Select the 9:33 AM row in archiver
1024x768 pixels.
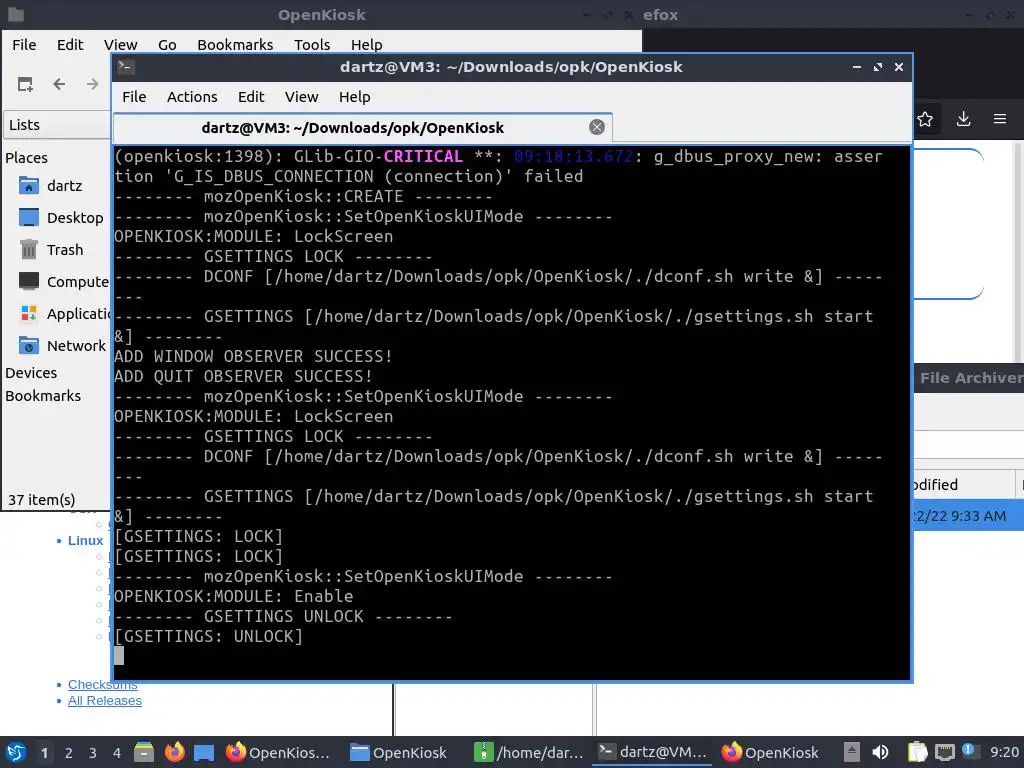[968, 516]
